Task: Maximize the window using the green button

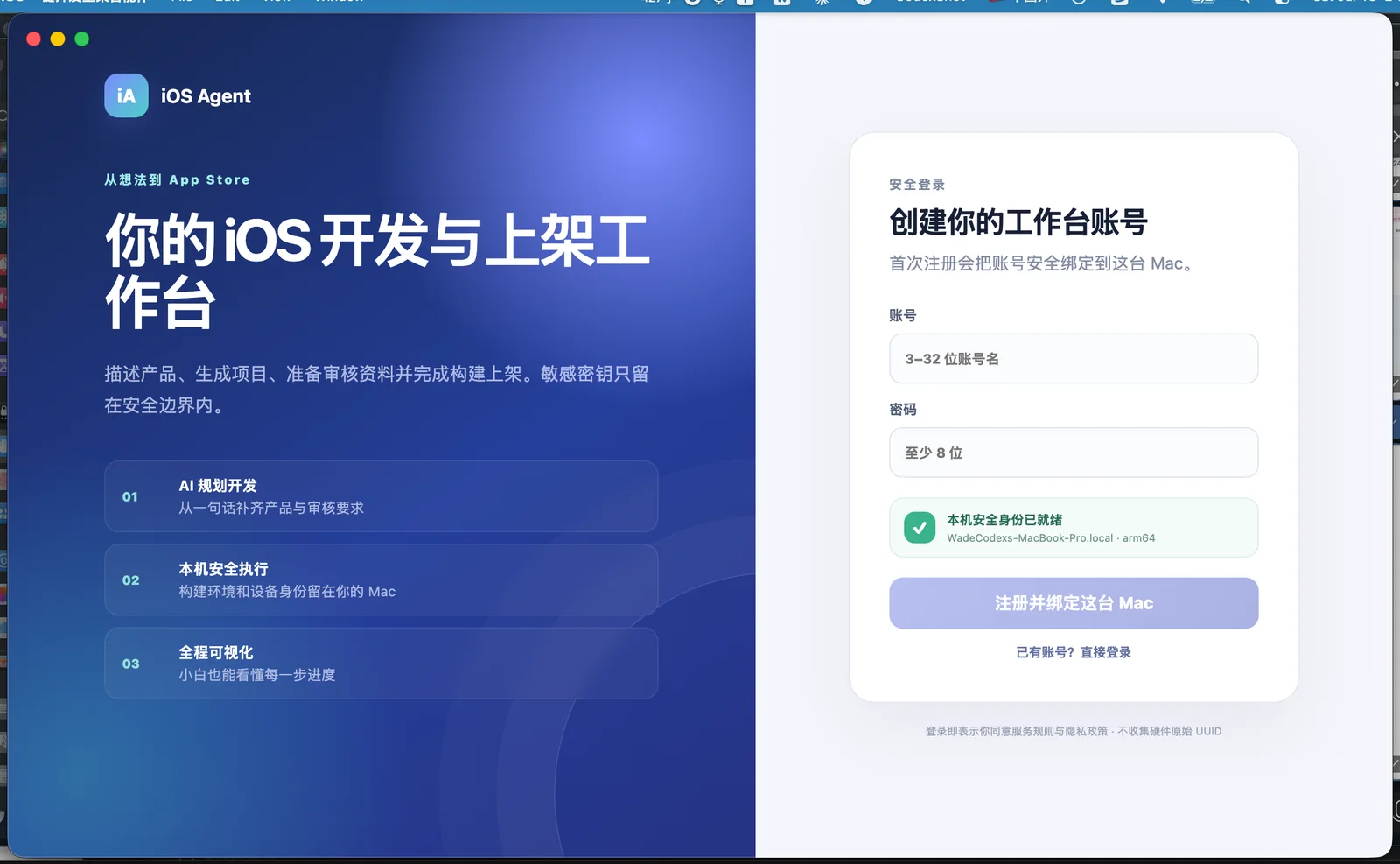Action: click(82, 39)
